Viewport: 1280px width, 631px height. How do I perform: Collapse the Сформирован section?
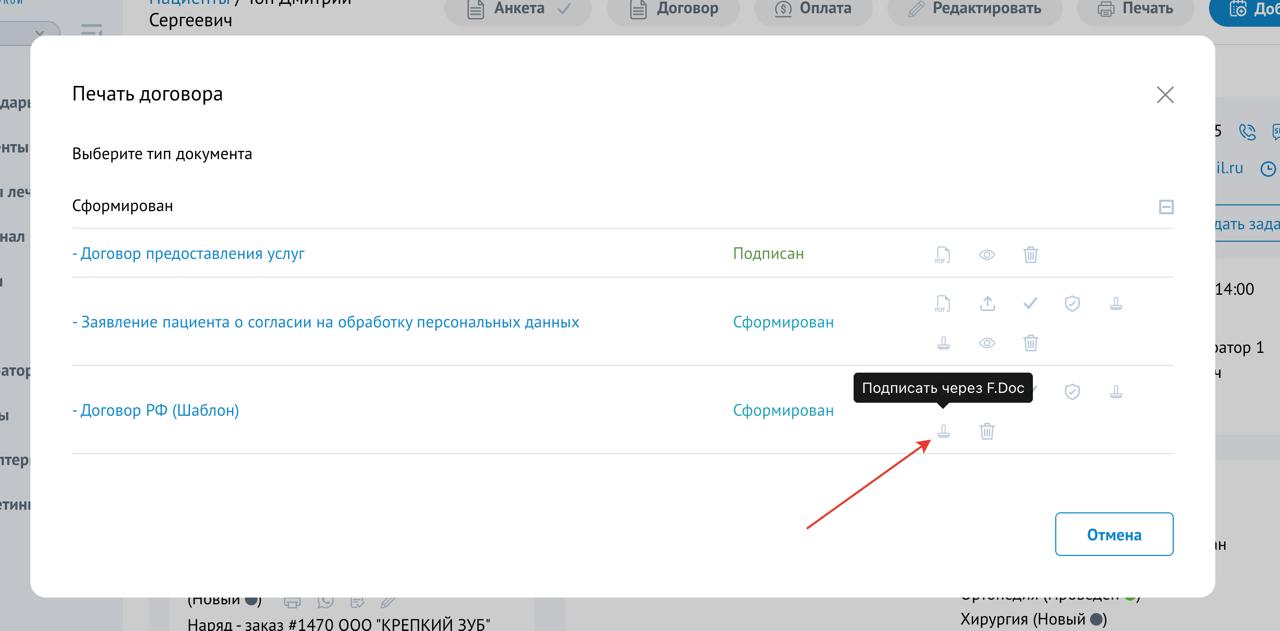[1166, 207]
